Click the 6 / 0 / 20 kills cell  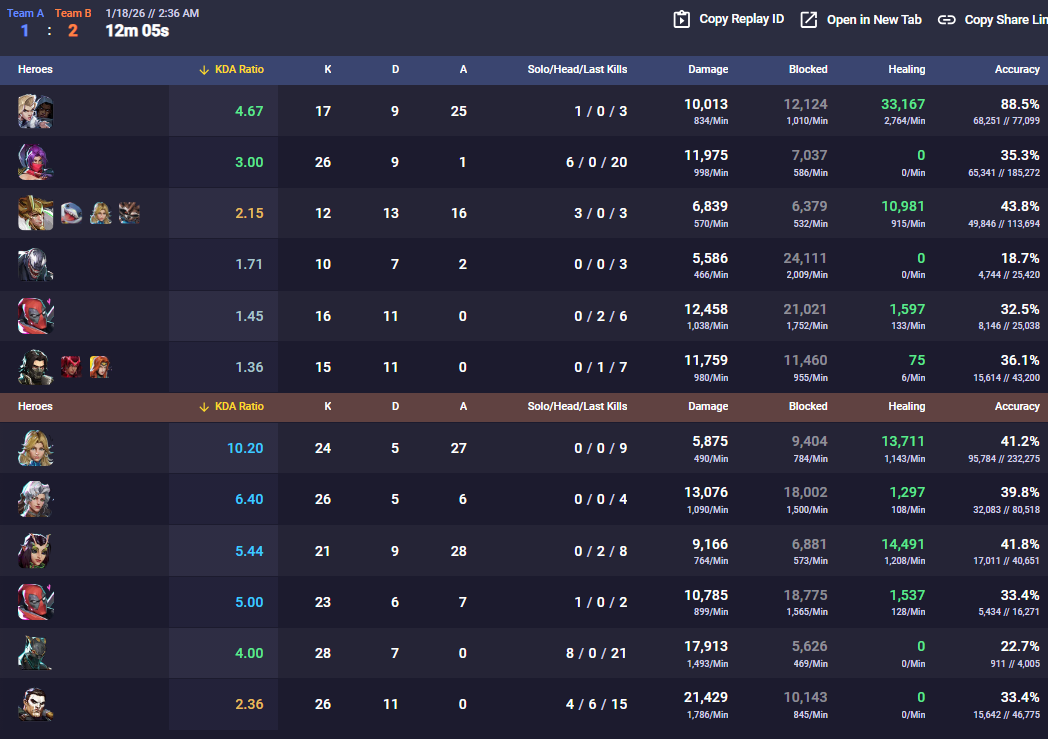click(596, 162)
